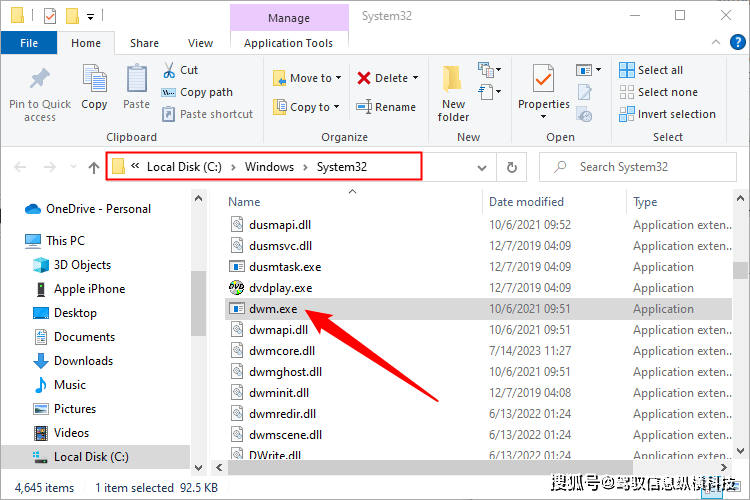The width and height of the screenshot is (750, 500).
Task: Go forward with the Forward arrow
Action: click(x=49, y=167)
